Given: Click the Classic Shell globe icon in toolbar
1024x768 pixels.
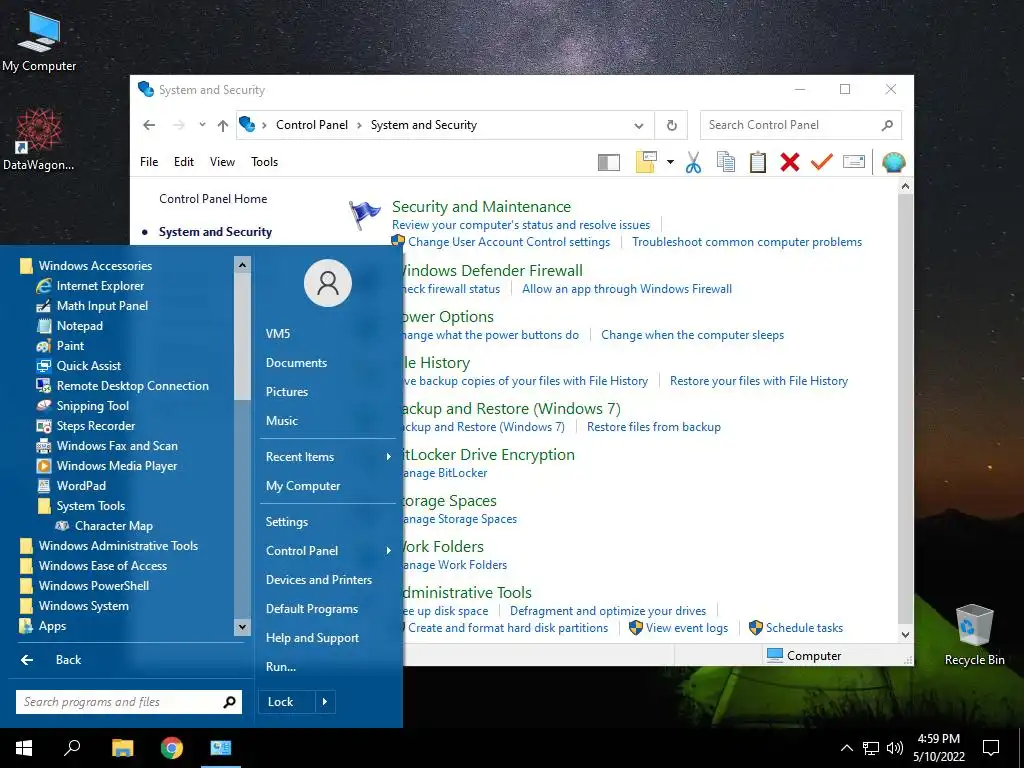Looking at the screenshot, I should (x=893, y=162).
